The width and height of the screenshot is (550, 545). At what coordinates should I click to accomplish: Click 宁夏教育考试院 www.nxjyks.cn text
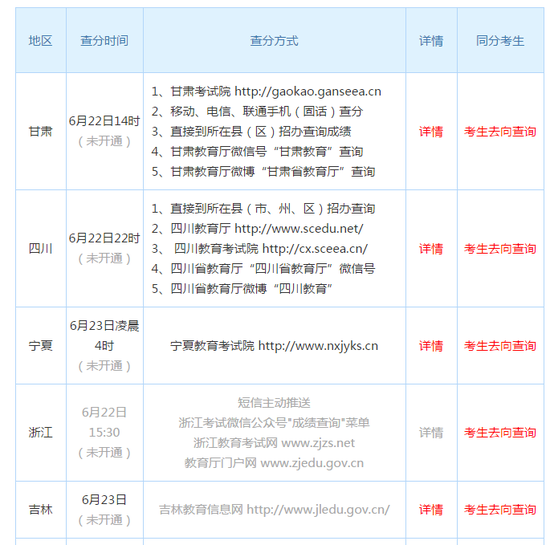tap(274, 346)
